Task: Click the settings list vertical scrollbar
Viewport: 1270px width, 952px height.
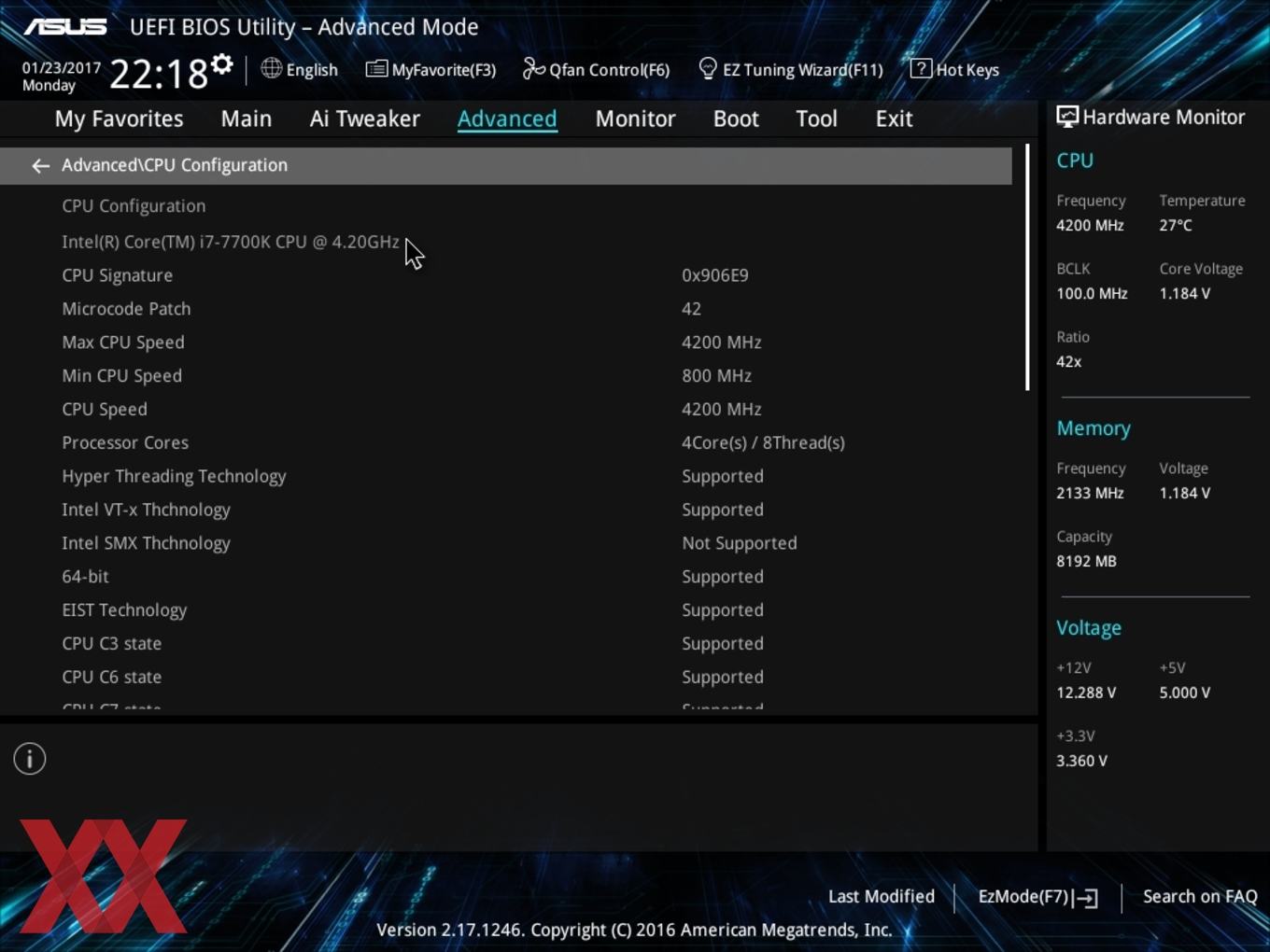Action: [1027, 267]
